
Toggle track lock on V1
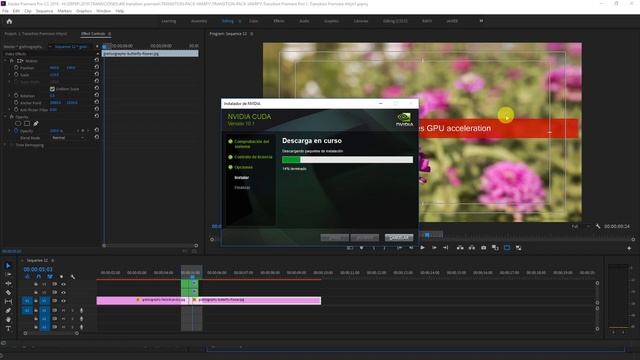click(36, 301)
